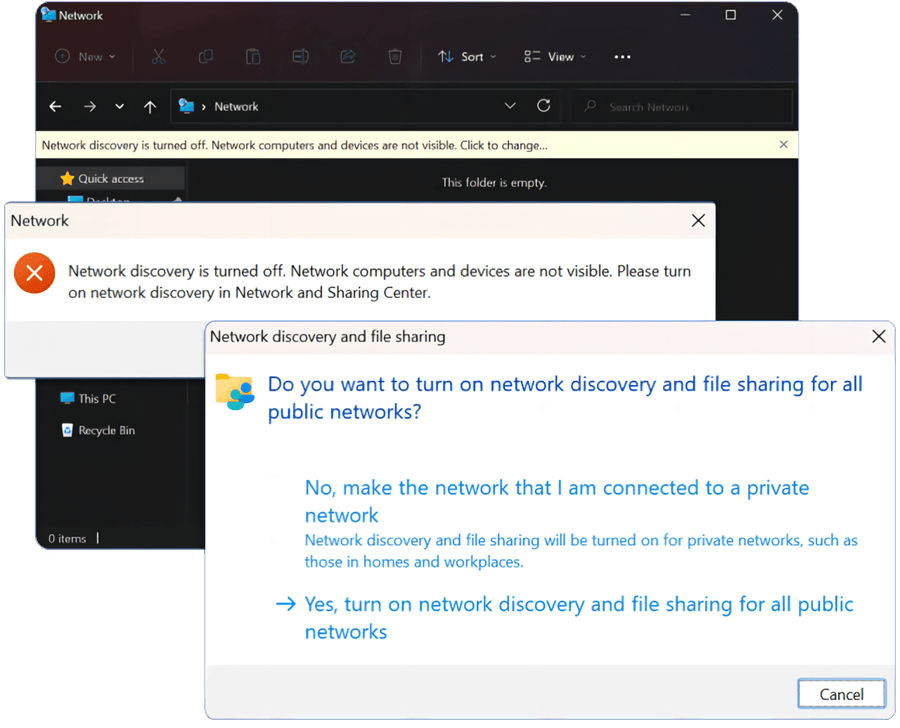
Task: Click the Rename icon in toolbar
Action: (x=300, y=57)
